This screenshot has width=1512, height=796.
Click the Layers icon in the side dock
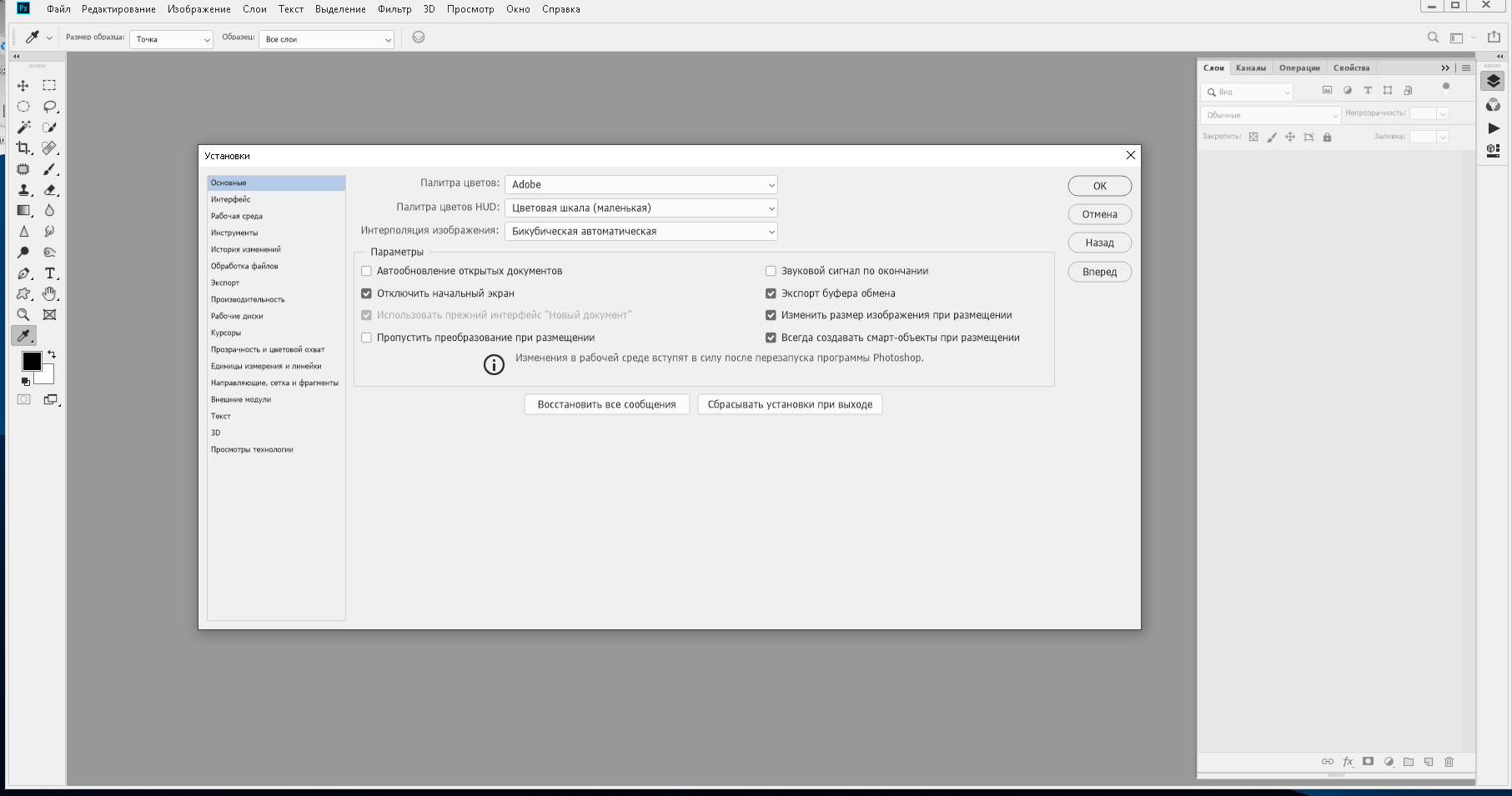(1493, 81)
